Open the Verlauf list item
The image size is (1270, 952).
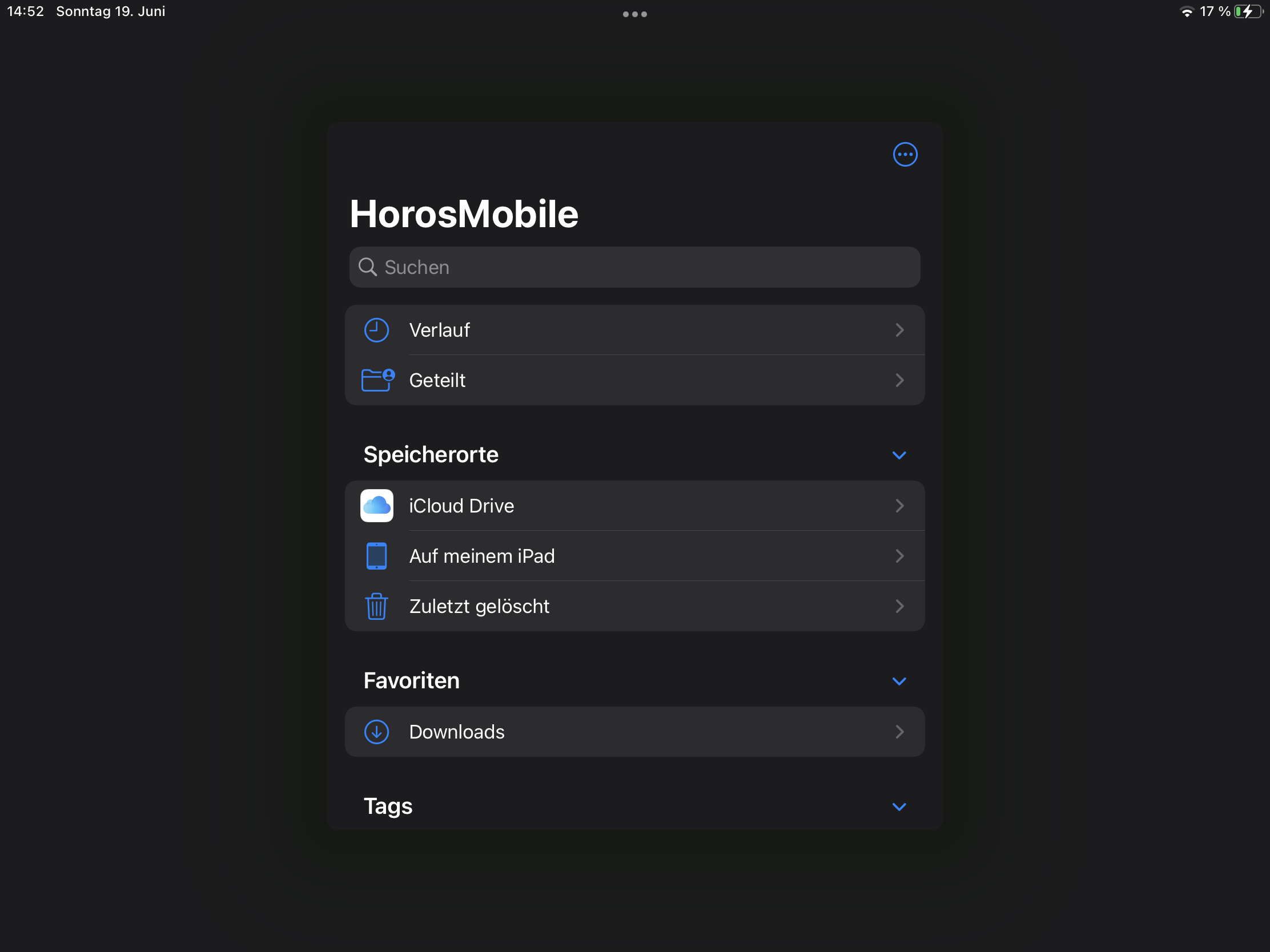634,330
